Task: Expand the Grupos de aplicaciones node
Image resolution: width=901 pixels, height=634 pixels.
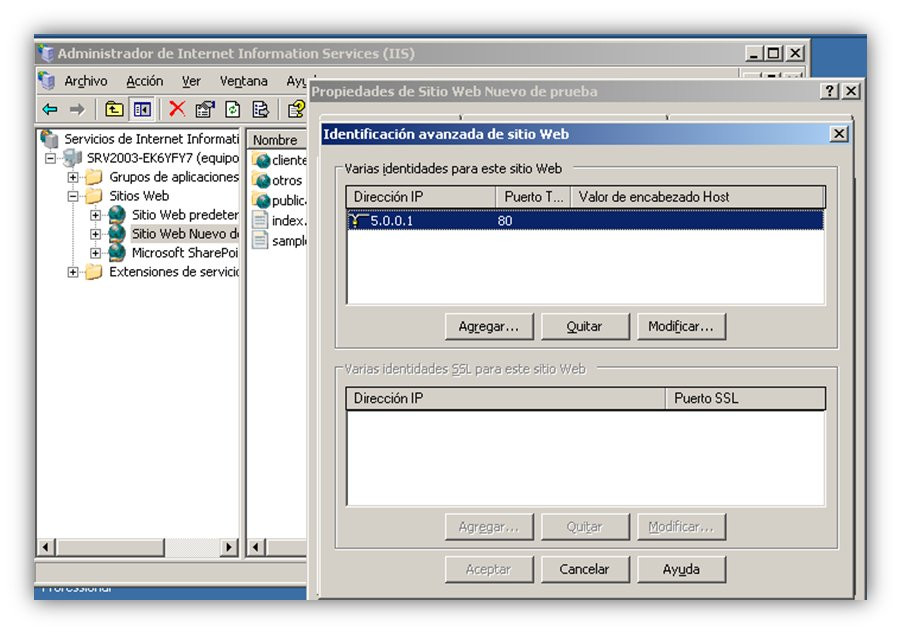Action: point(73,177)
